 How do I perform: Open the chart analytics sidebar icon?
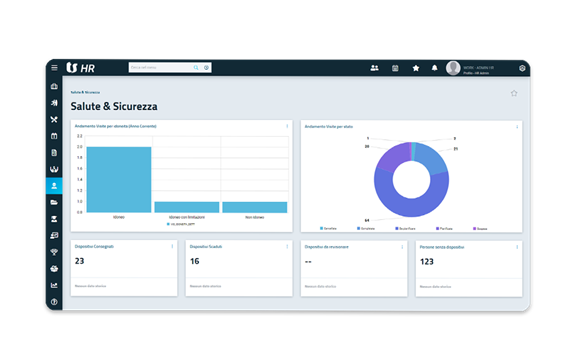[x=54, y=285]
